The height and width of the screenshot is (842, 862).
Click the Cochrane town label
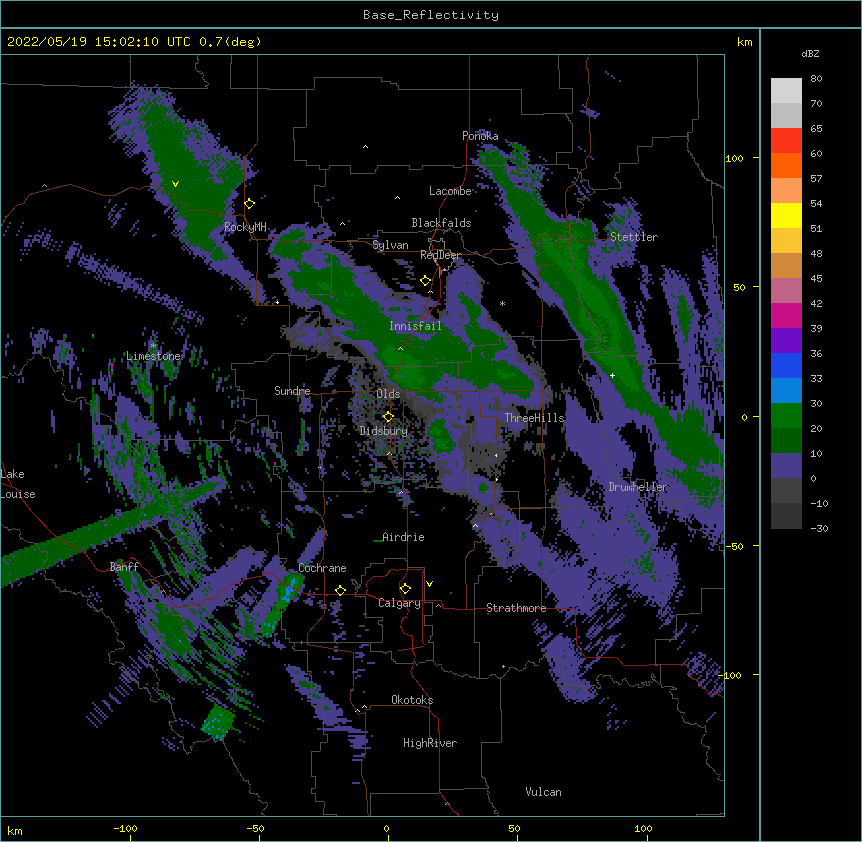[322, 568]
